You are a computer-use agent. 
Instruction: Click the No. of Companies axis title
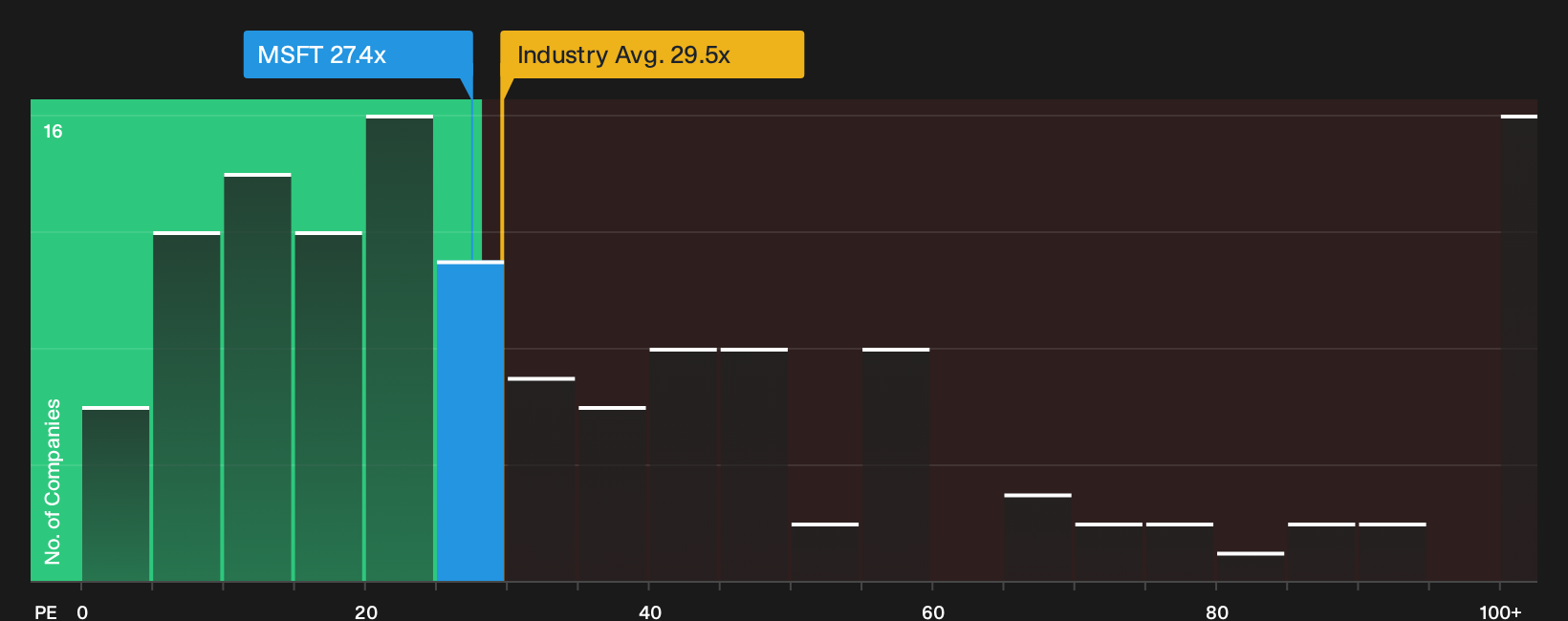click(53, 482)
